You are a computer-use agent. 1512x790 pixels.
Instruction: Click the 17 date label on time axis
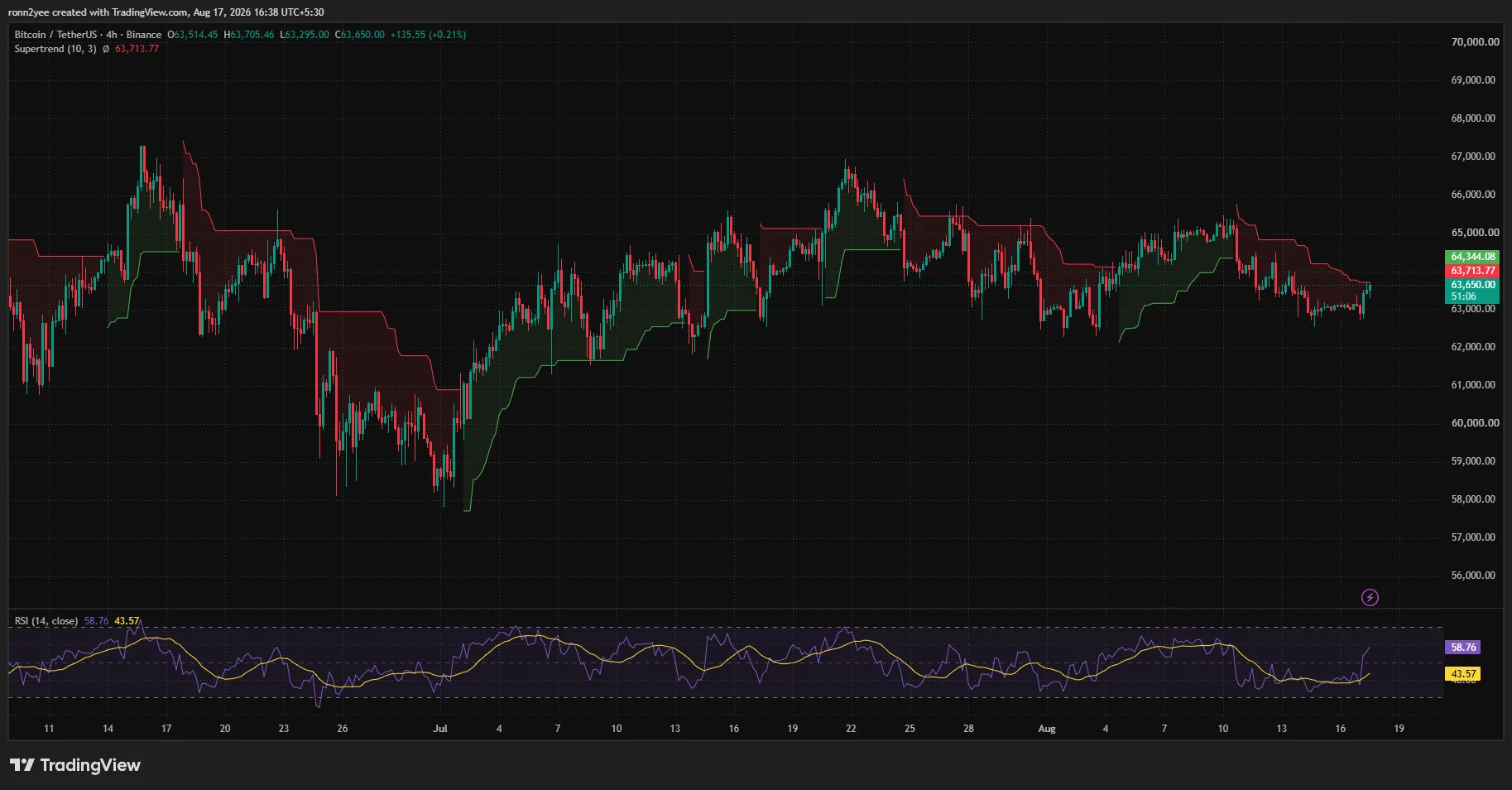(x=166, y=729)
